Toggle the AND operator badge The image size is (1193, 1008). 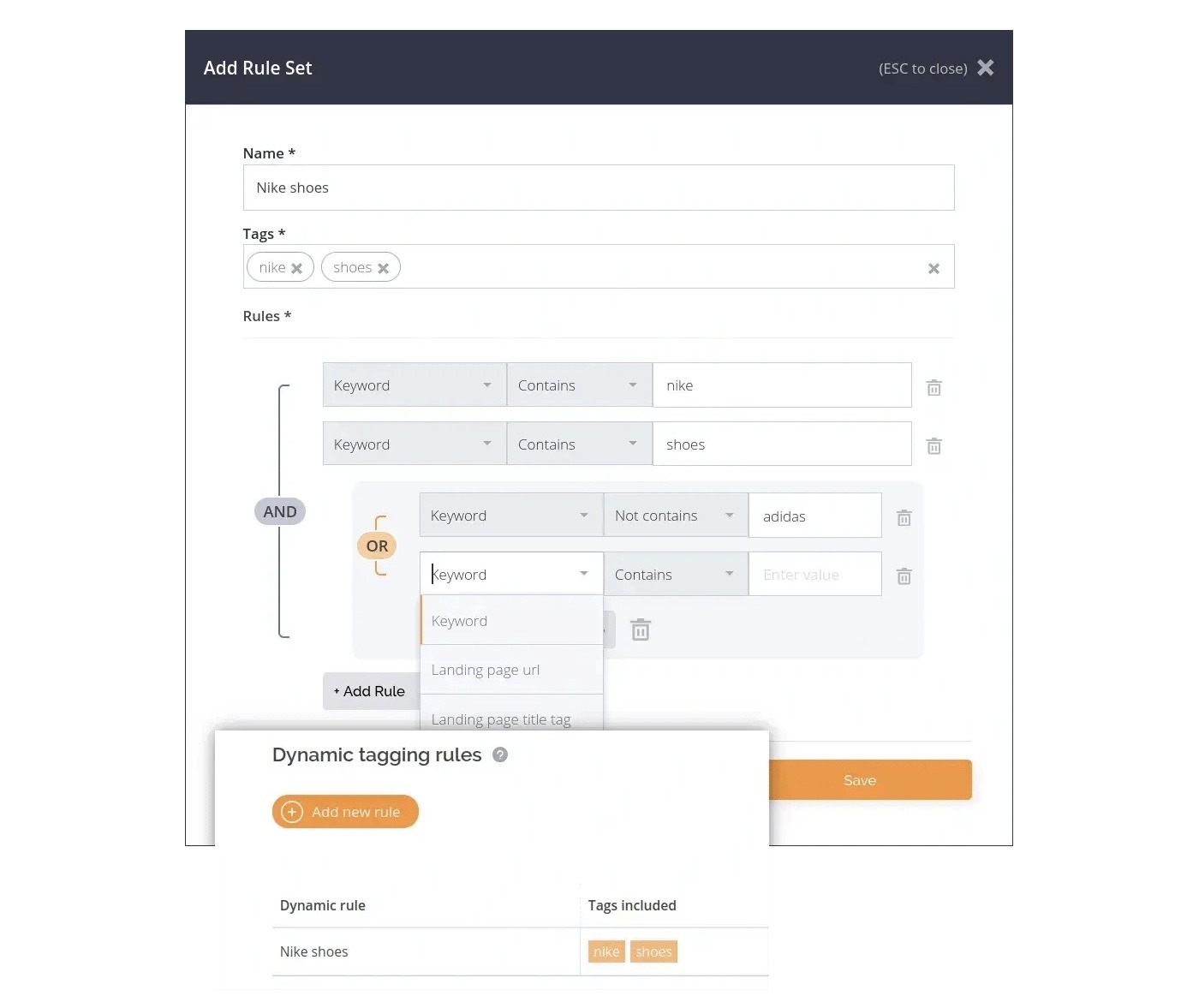click(279, 510)
